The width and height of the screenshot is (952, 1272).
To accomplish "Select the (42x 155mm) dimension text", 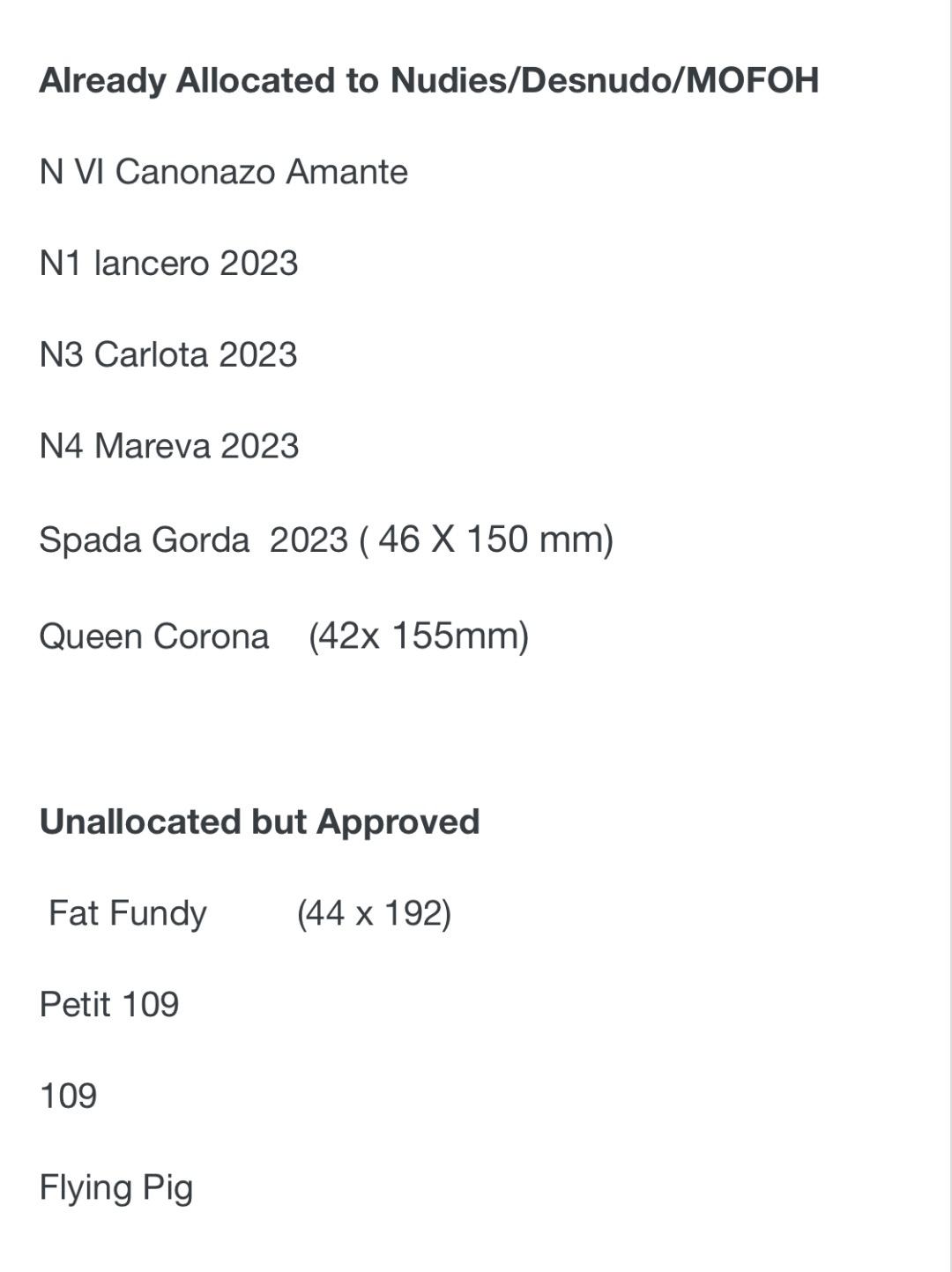I will (419, 636).
